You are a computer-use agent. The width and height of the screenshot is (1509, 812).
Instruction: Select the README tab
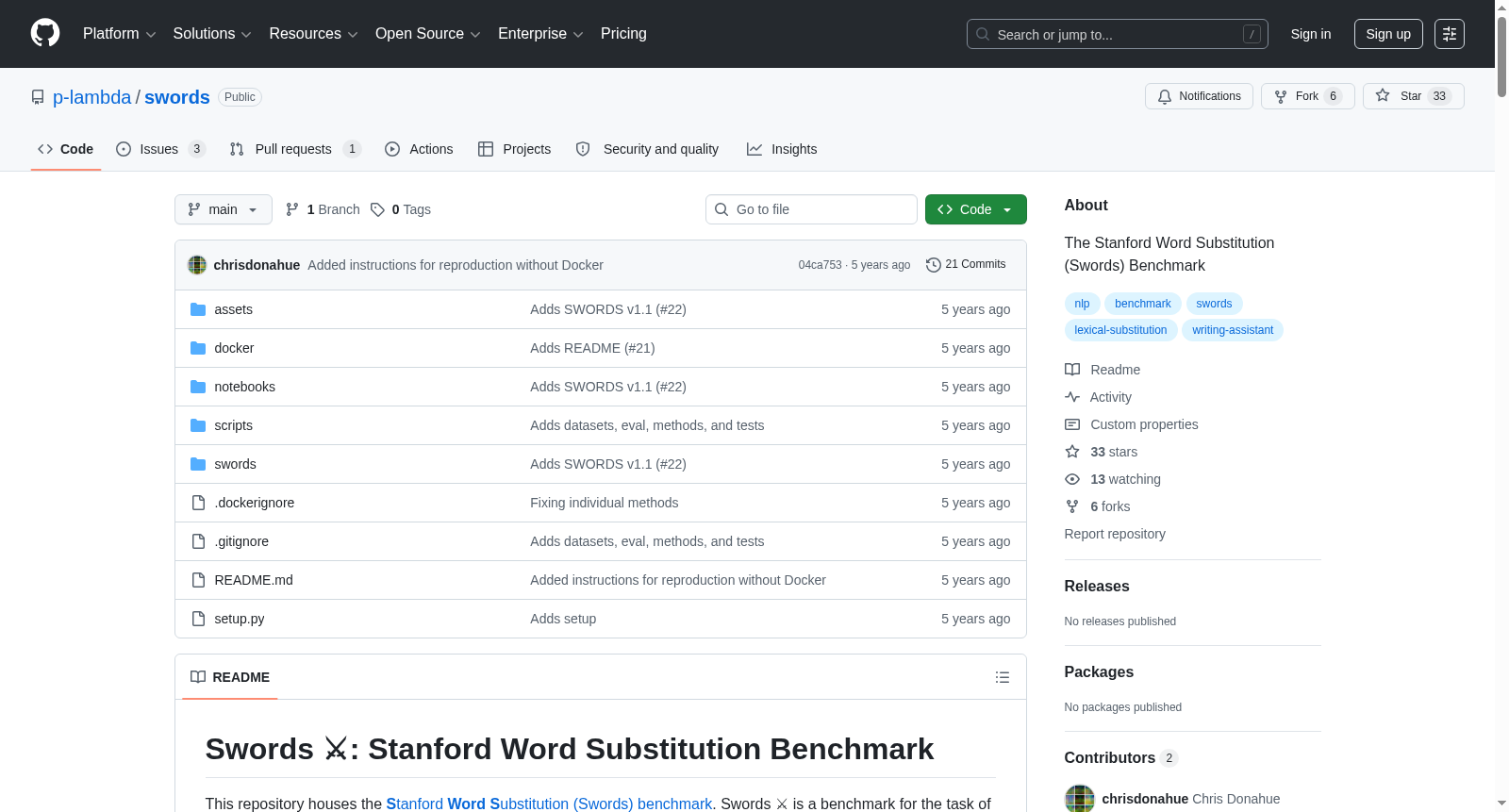click(230, 677)
